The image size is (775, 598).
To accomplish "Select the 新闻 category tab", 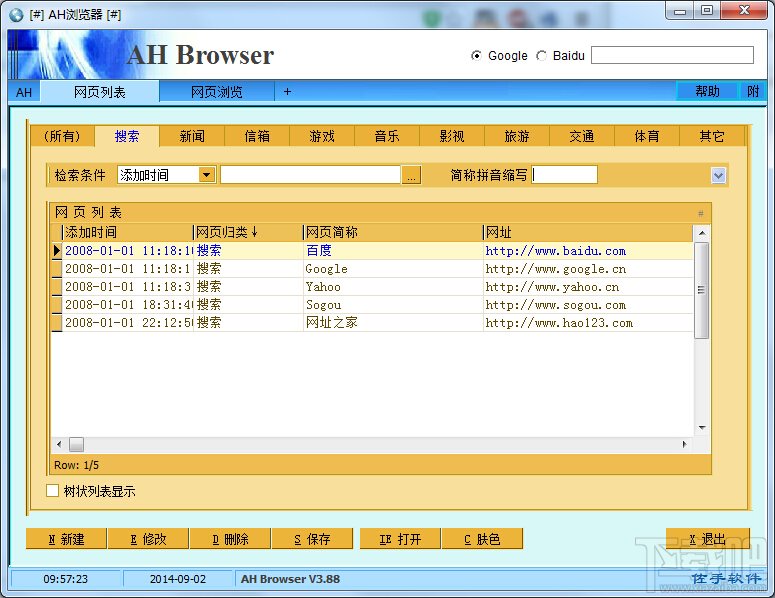I will (192, 136).
